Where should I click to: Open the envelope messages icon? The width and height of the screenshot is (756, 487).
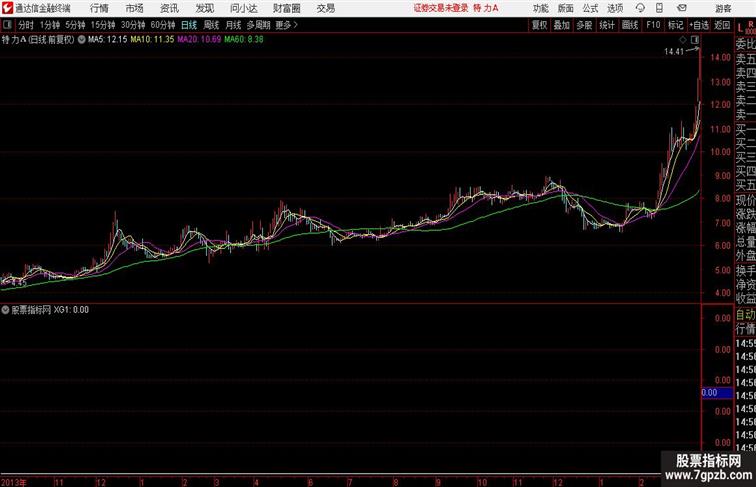point(682,8)
